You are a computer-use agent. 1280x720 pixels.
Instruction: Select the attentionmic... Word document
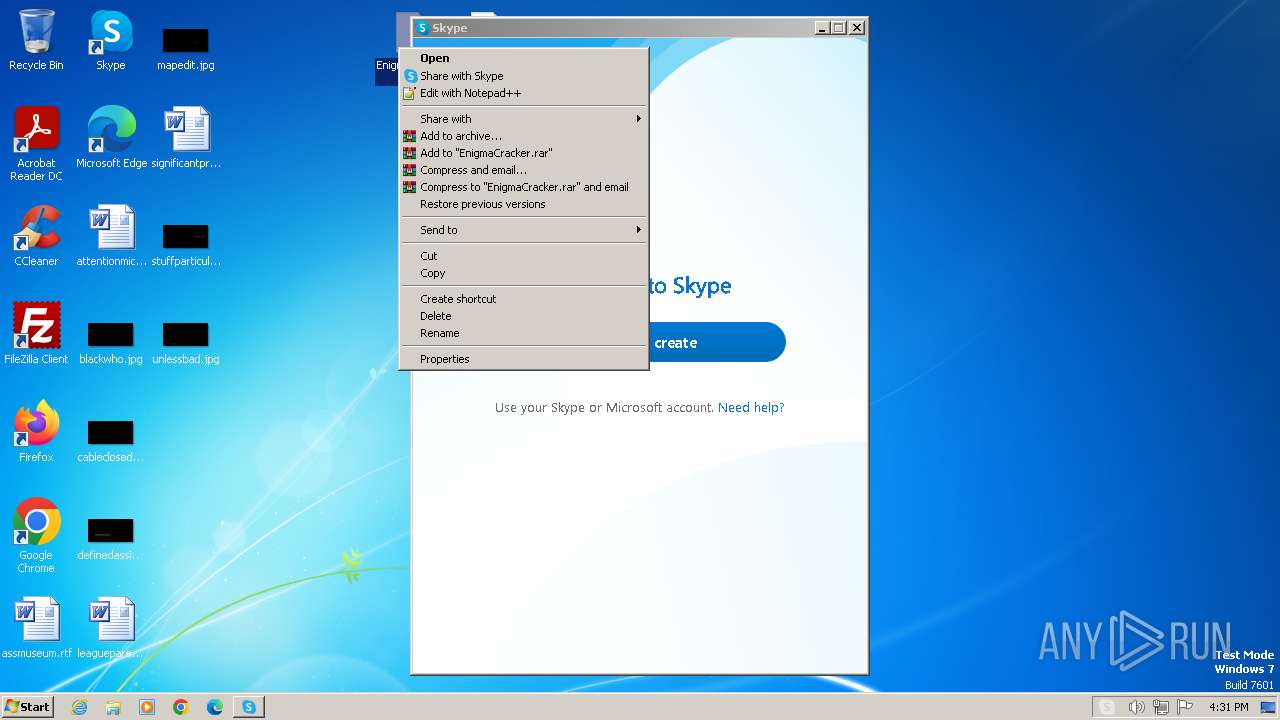coord(111,236)
